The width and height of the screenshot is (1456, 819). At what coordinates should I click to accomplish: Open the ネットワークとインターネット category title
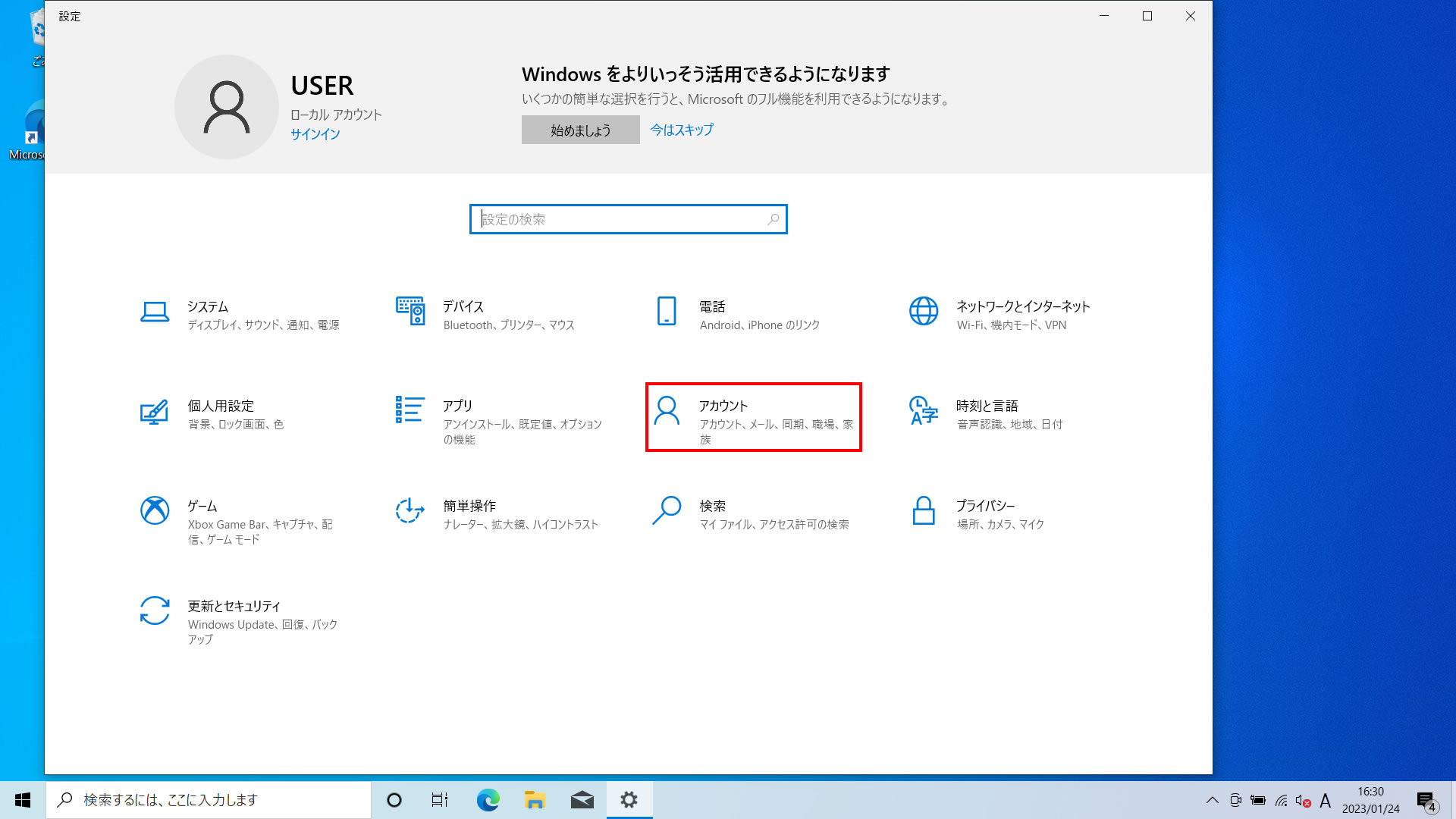point(1023,306)
